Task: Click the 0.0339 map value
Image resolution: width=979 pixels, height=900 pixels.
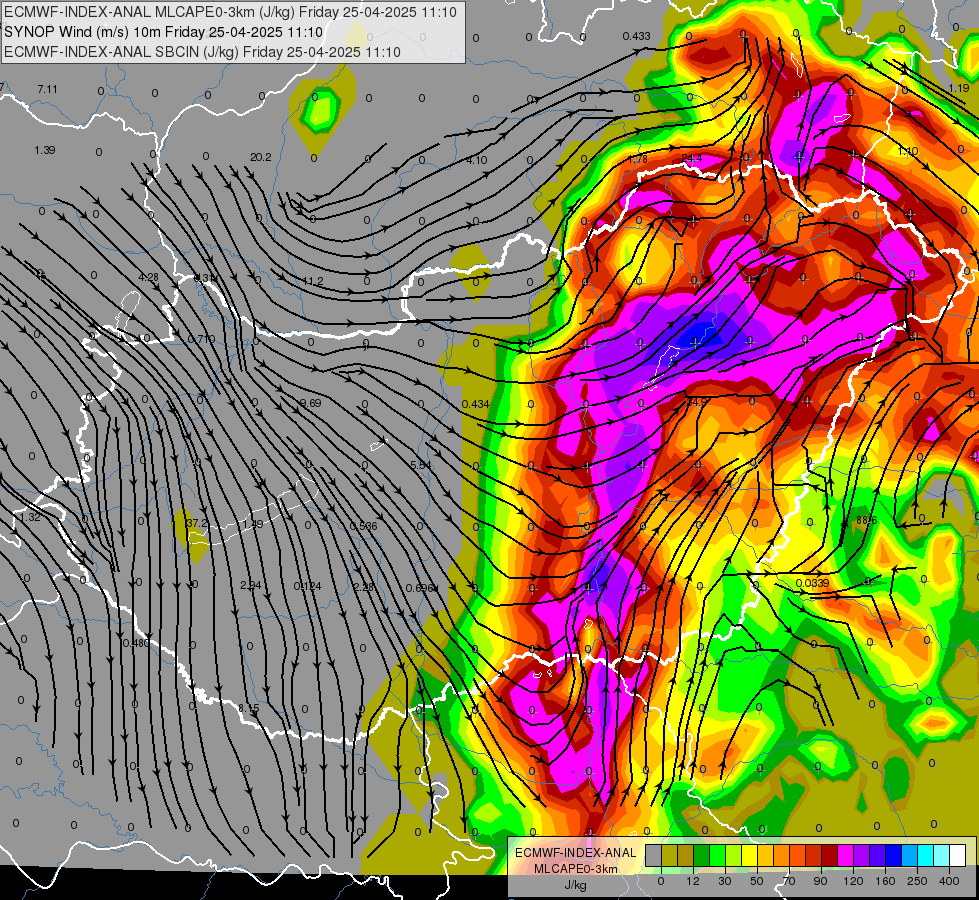Action: coord(812,583)
